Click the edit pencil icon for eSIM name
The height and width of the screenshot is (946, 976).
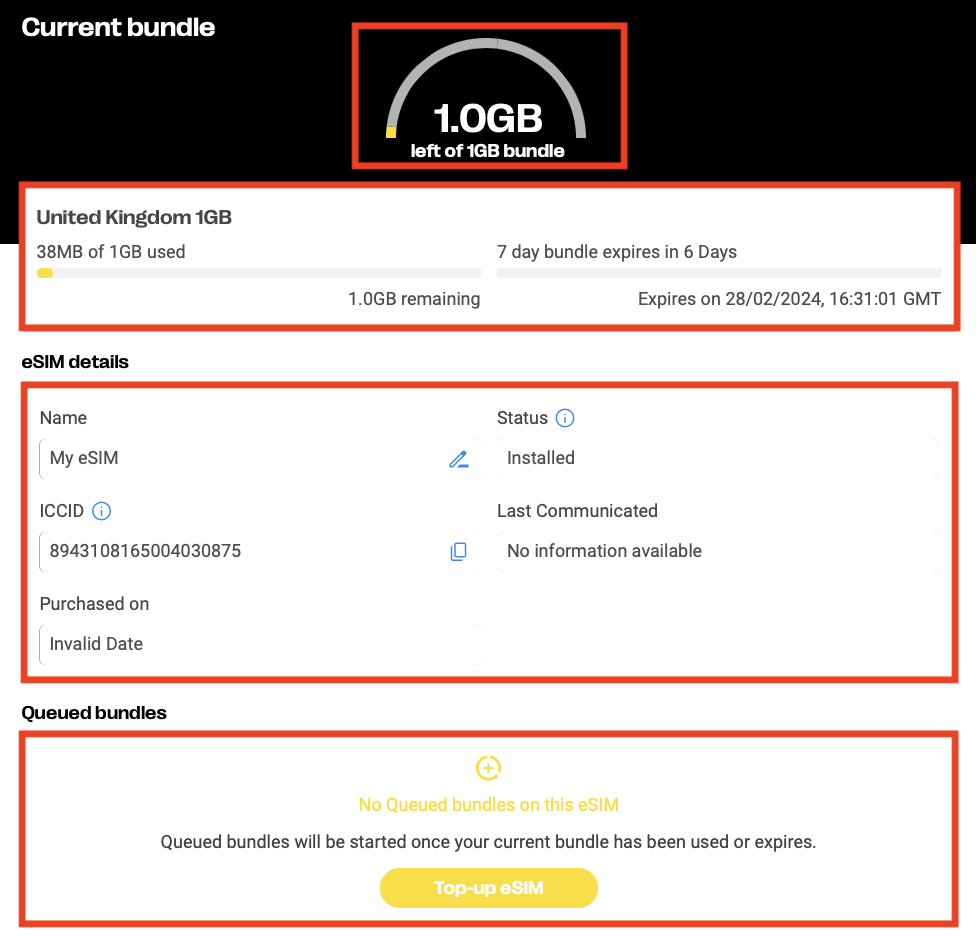[459, 459]
